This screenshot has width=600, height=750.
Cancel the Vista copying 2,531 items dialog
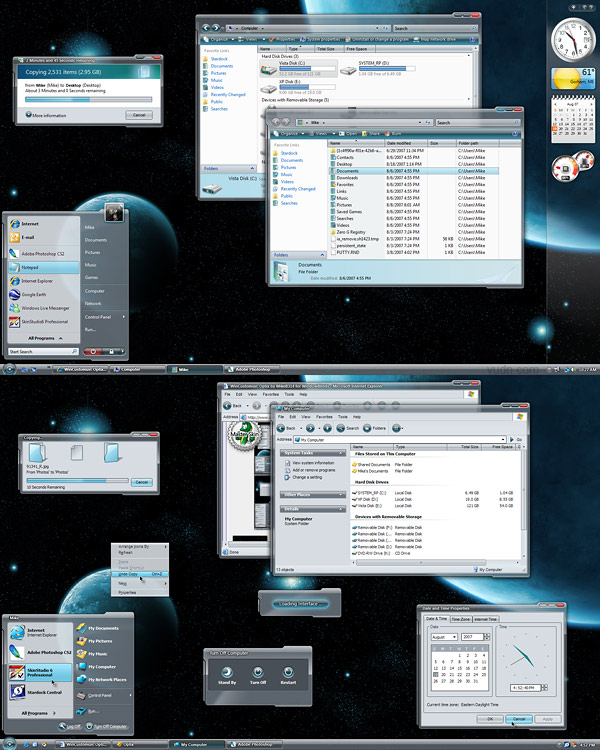pos(139,115)
